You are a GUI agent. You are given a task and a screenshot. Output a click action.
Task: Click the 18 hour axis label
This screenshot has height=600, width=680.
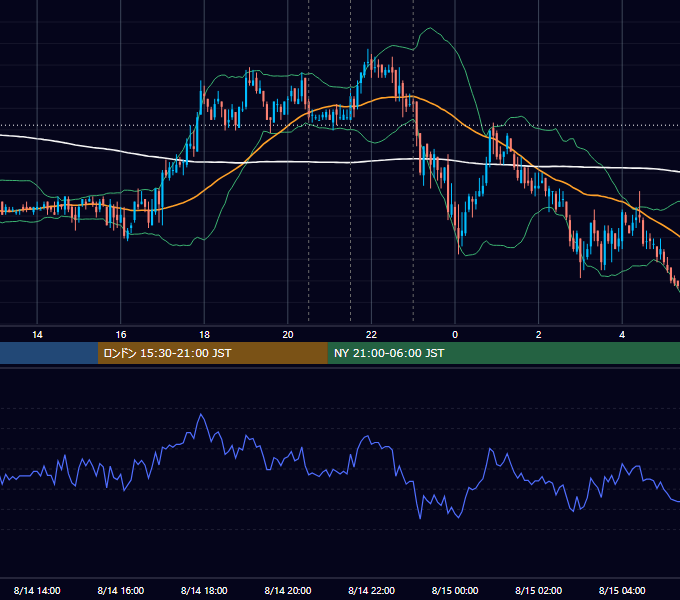click(204, 335)
